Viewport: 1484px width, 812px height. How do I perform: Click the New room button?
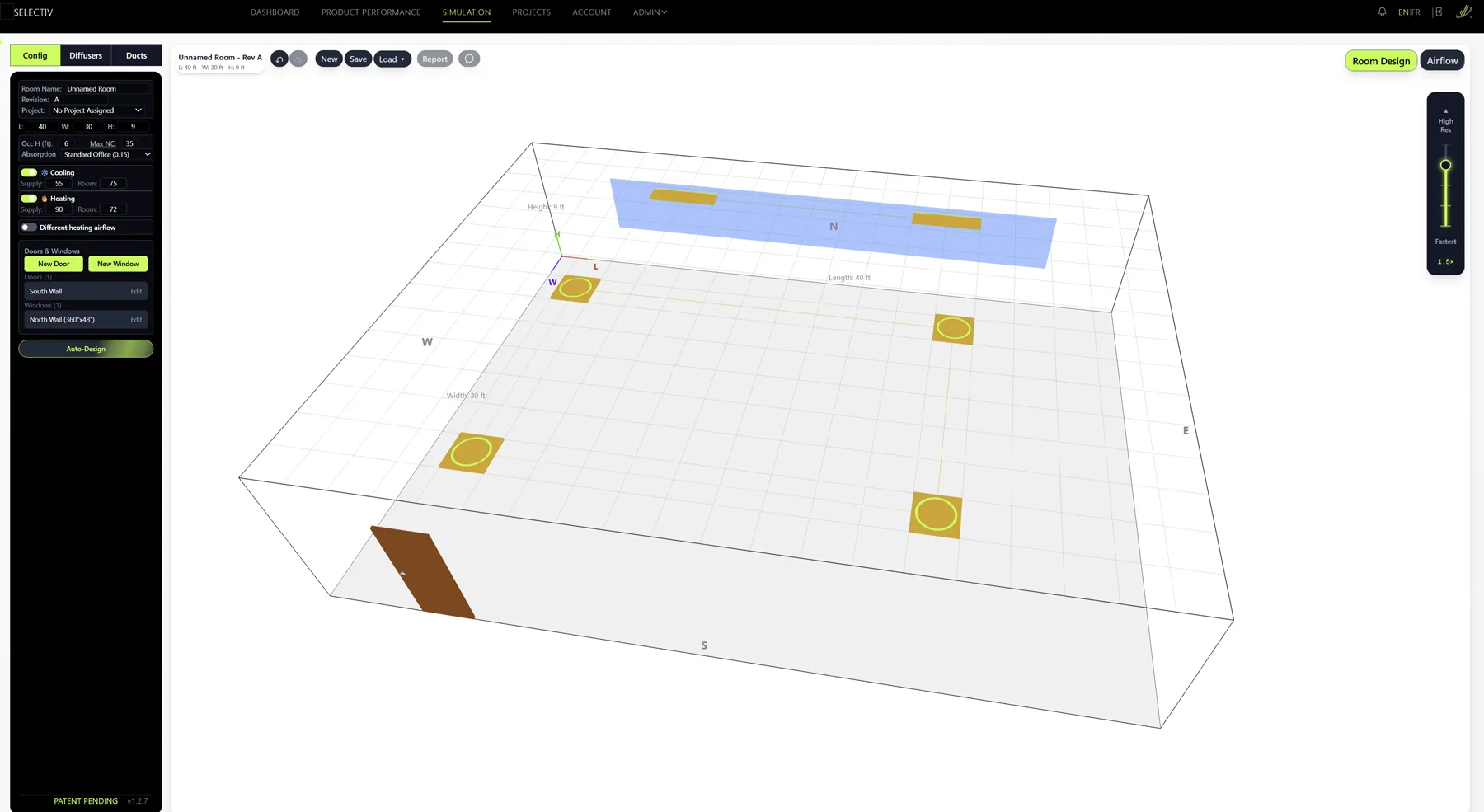click(329, 59)
